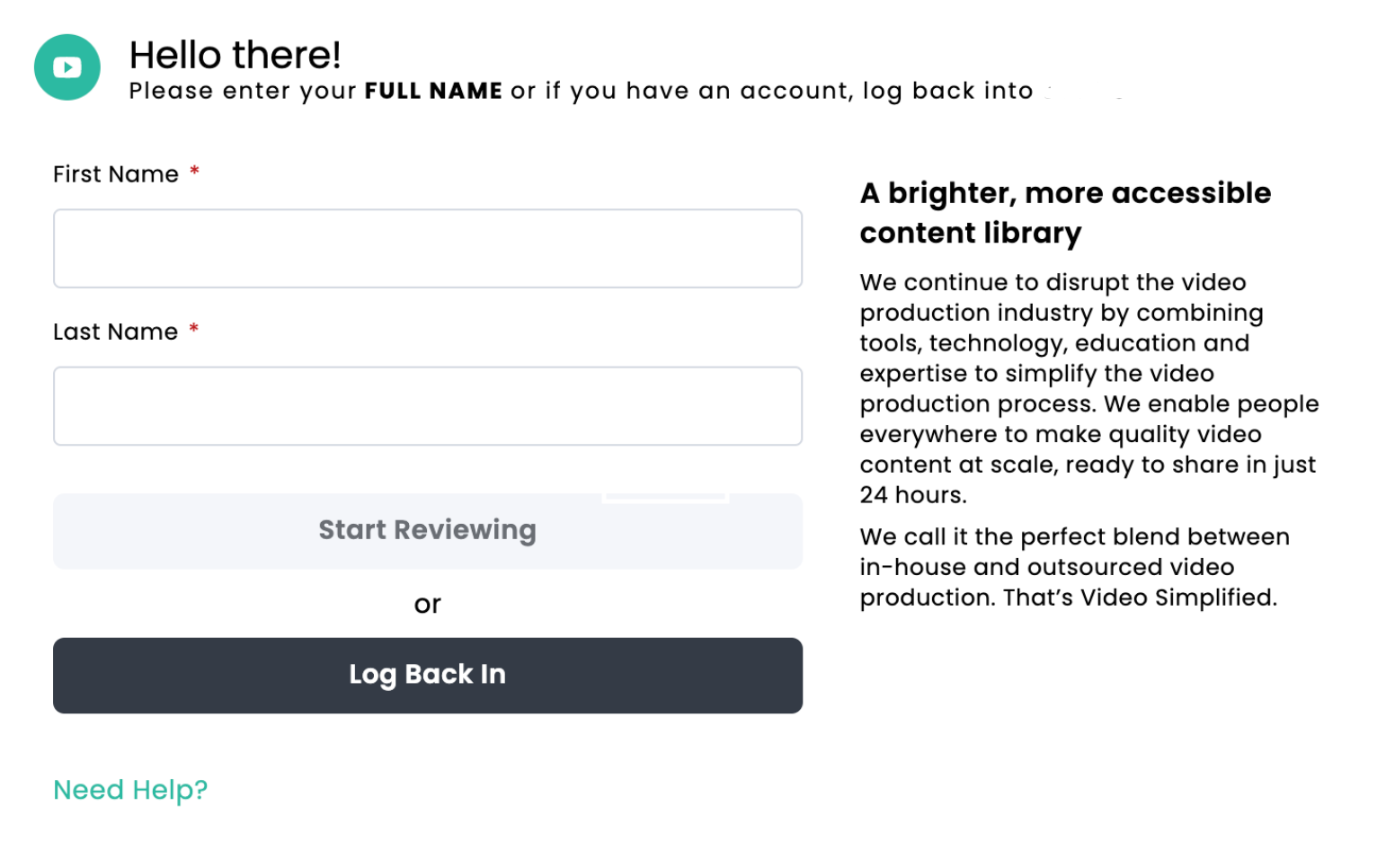
Task: Open the Need Help? link
Action: [130, 790]
